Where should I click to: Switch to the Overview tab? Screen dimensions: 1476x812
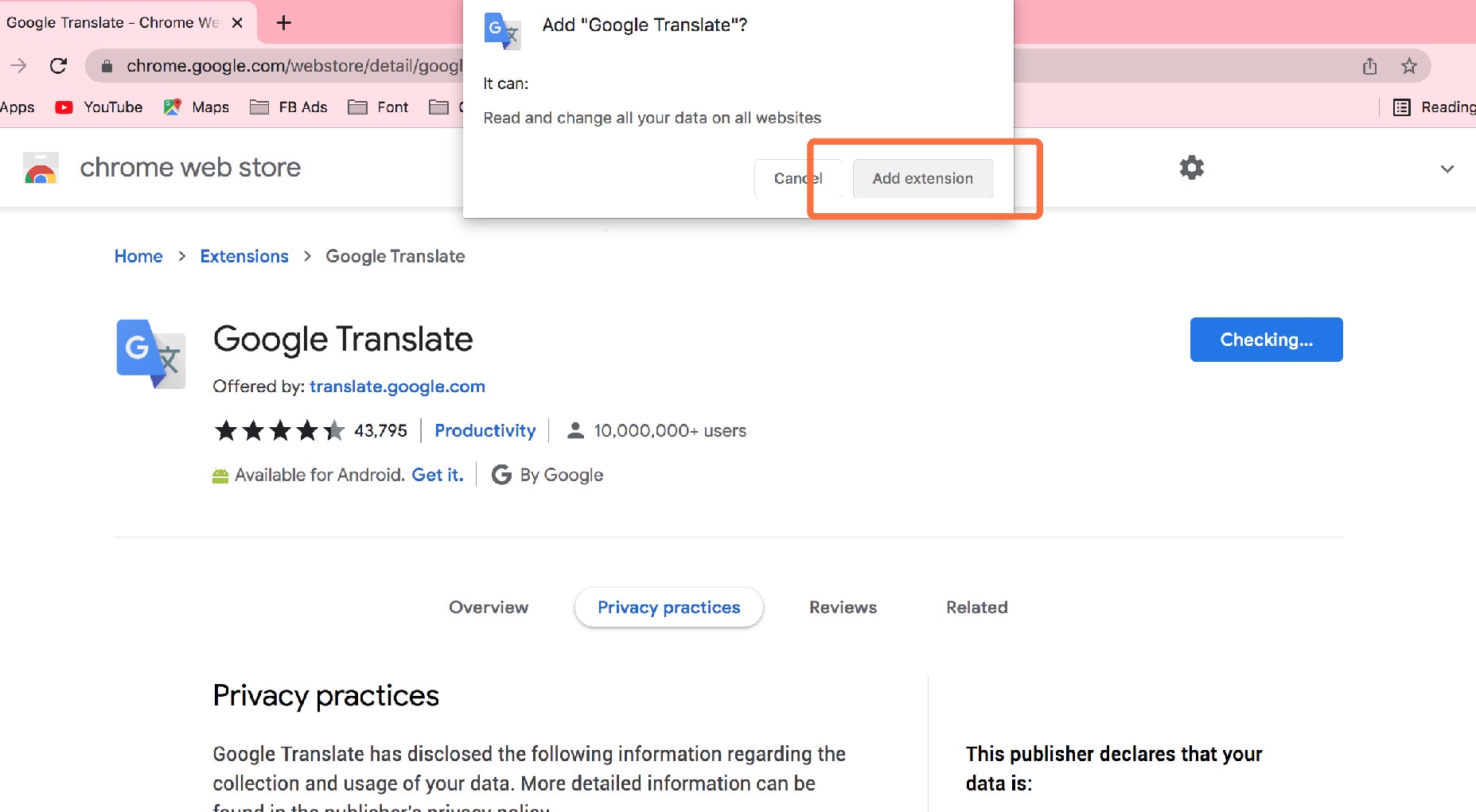tap(489, 608)
